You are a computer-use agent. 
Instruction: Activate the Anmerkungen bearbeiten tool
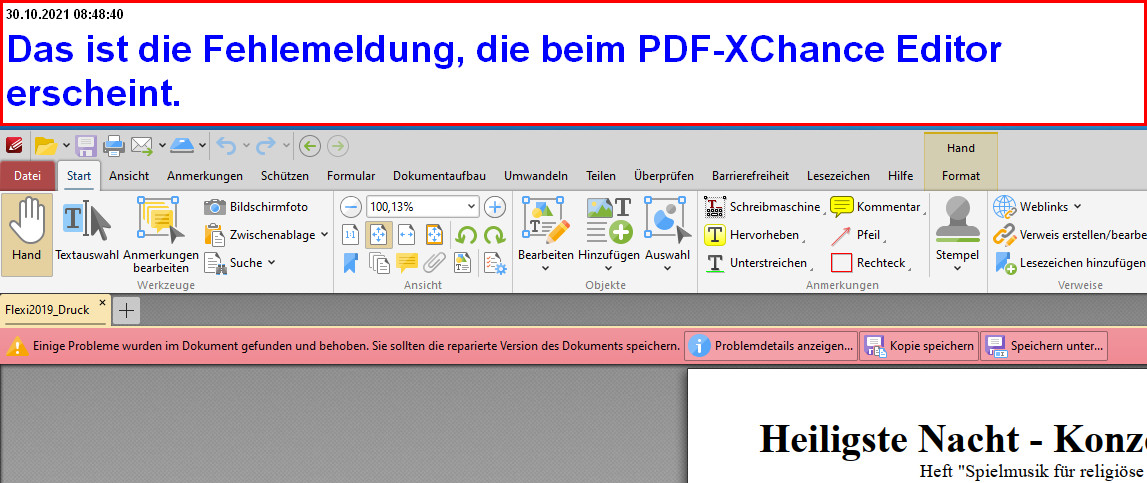point(161,233)
